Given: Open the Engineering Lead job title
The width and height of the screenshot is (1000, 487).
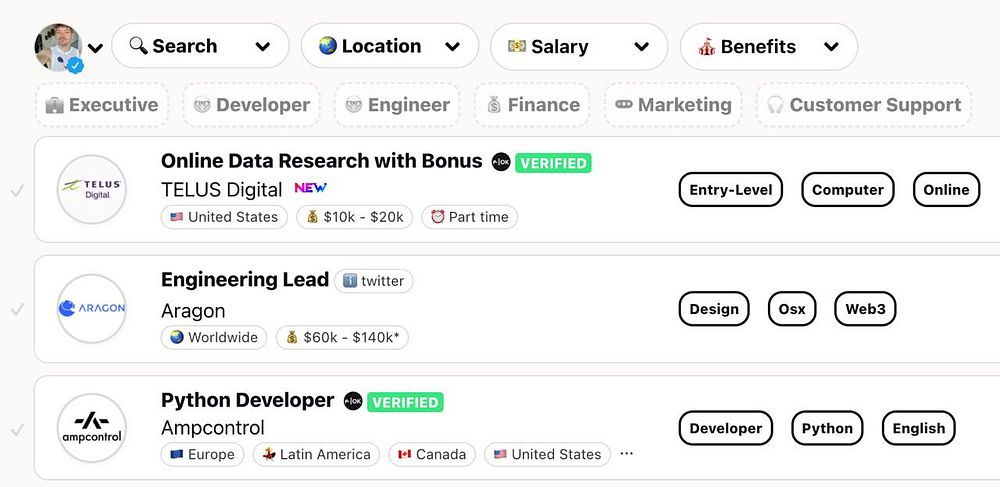Looking at the screenshot, I should tap(245, 280).
